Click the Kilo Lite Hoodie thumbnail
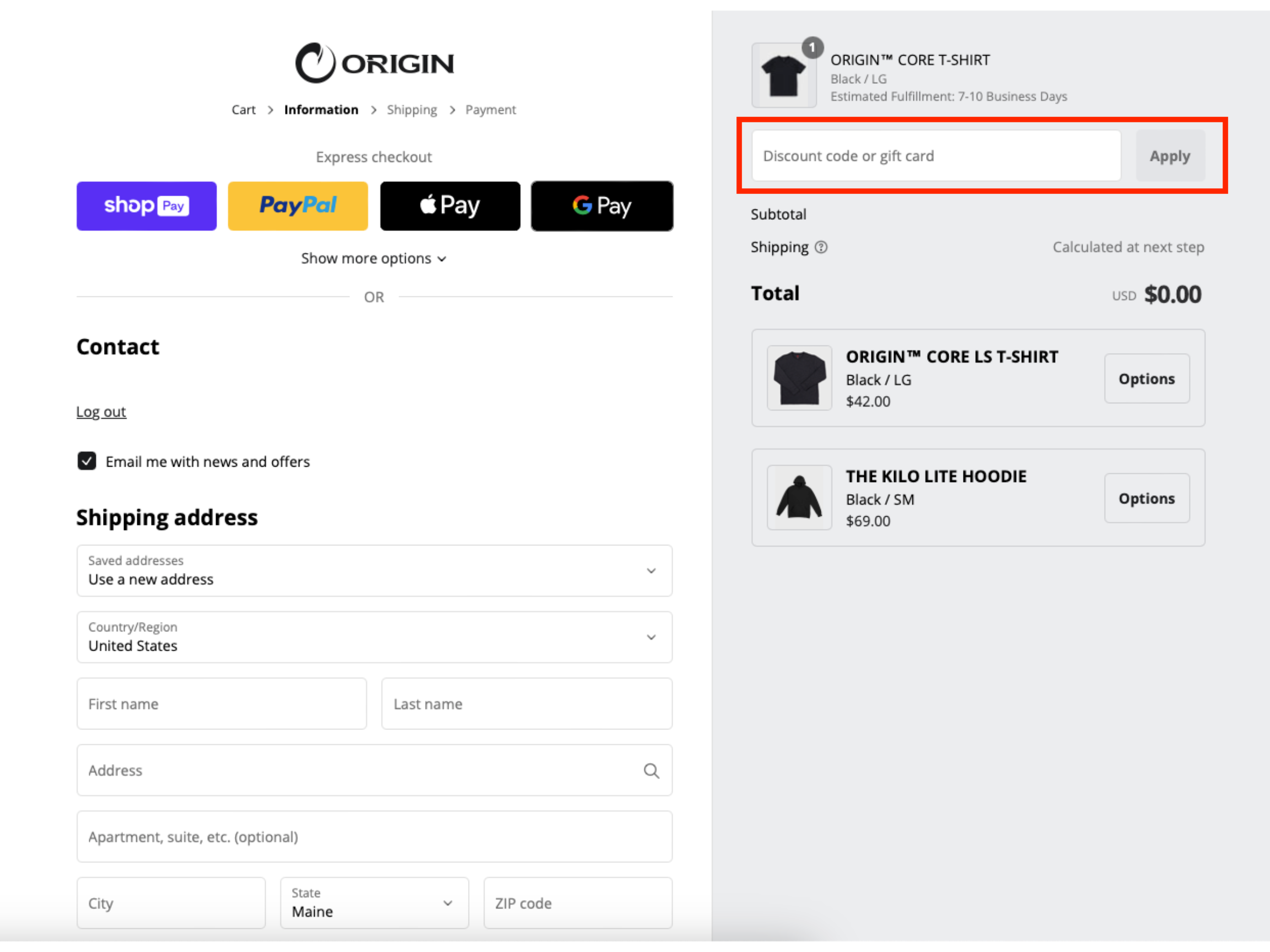 pos(799,497)
